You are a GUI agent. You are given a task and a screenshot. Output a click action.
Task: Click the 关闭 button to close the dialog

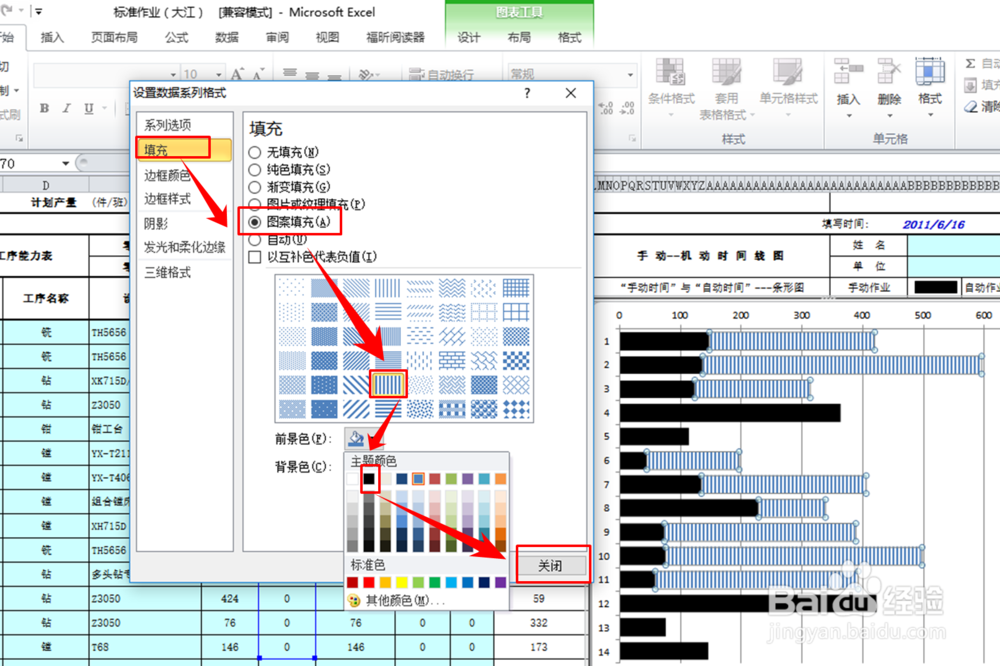coord(552,564)
